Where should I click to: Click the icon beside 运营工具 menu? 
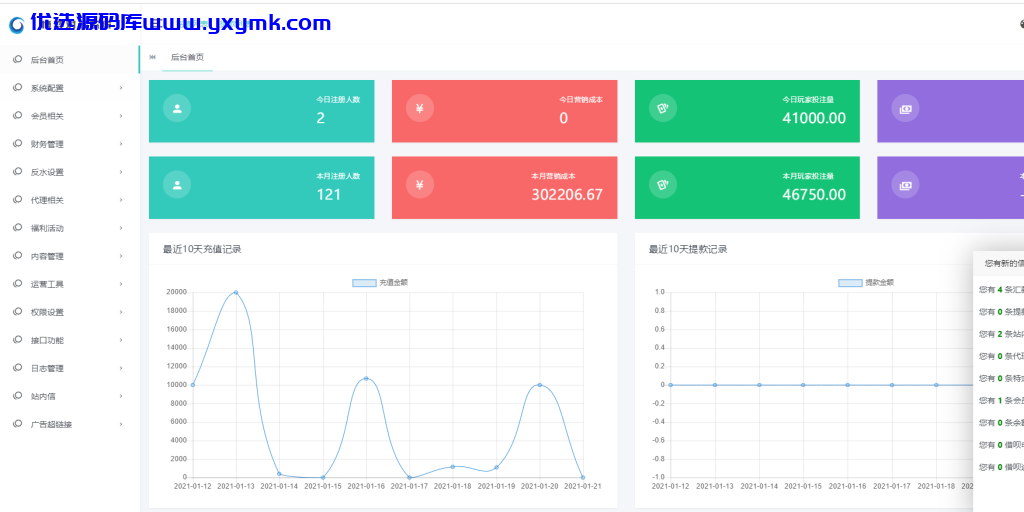click(18, 284)
